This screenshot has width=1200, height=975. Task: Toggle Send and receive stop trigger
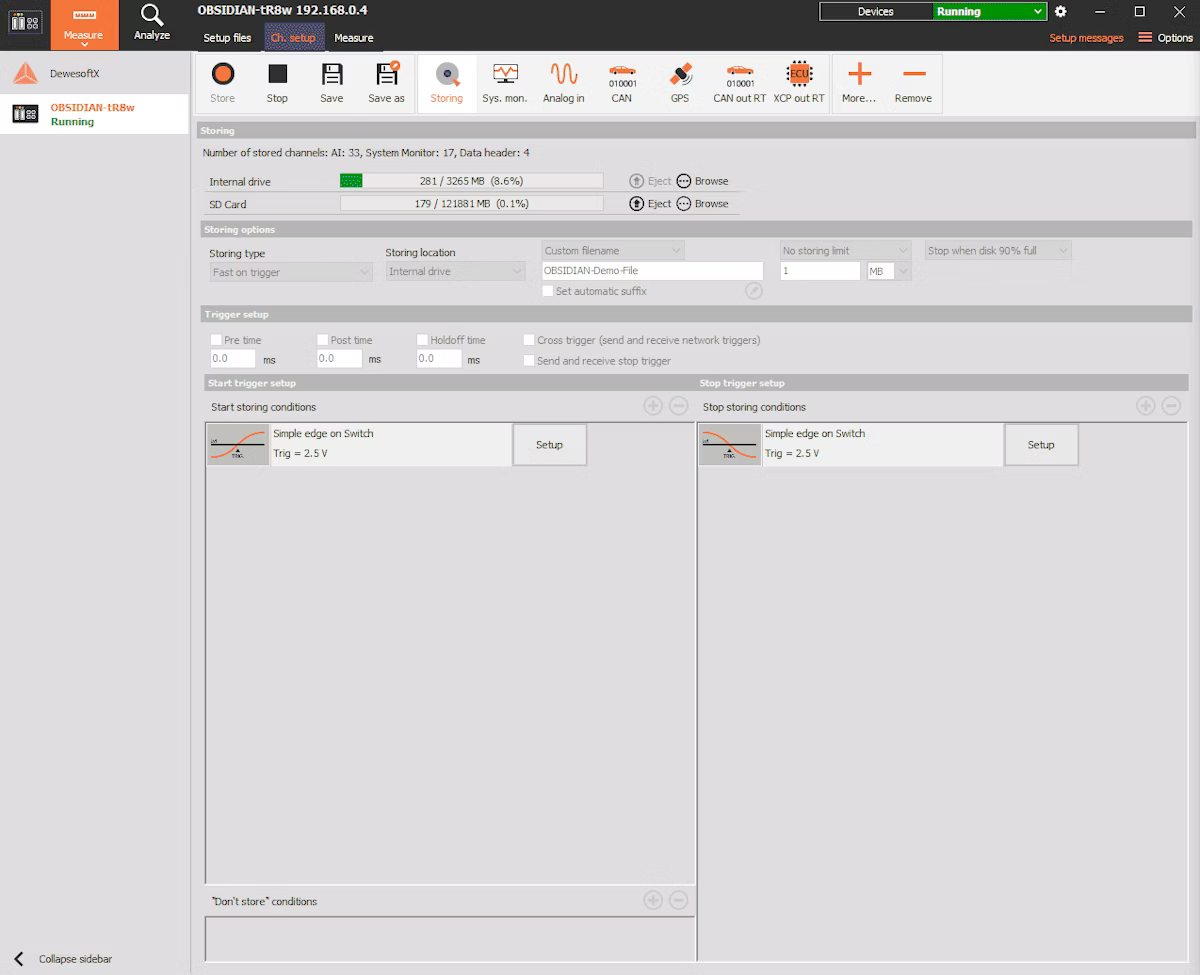(x=529, y=361)
